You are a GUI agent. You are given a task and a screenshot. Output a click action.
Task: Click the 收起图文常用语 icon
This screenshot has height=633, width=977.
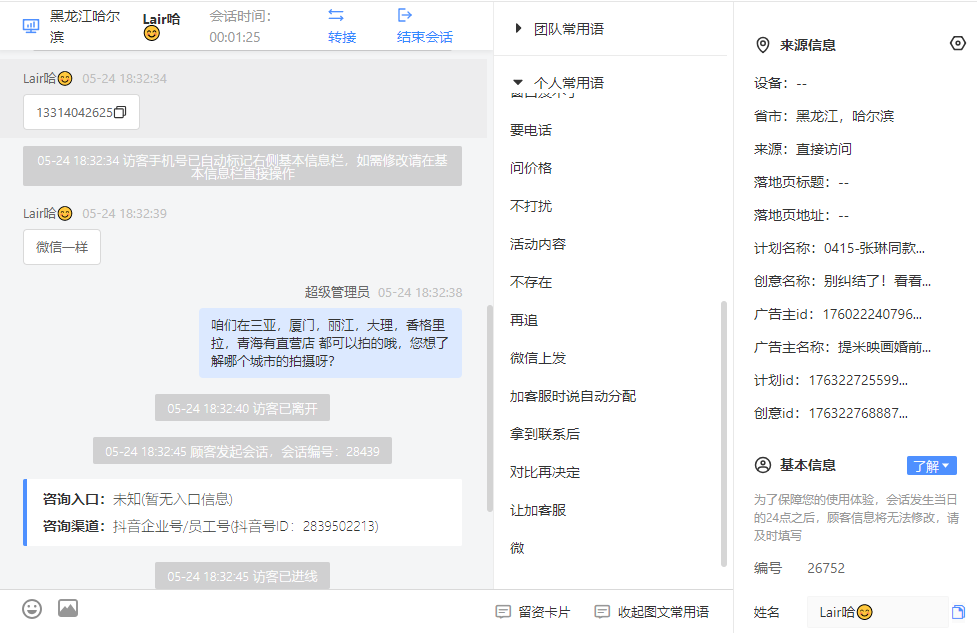point(602,612)
